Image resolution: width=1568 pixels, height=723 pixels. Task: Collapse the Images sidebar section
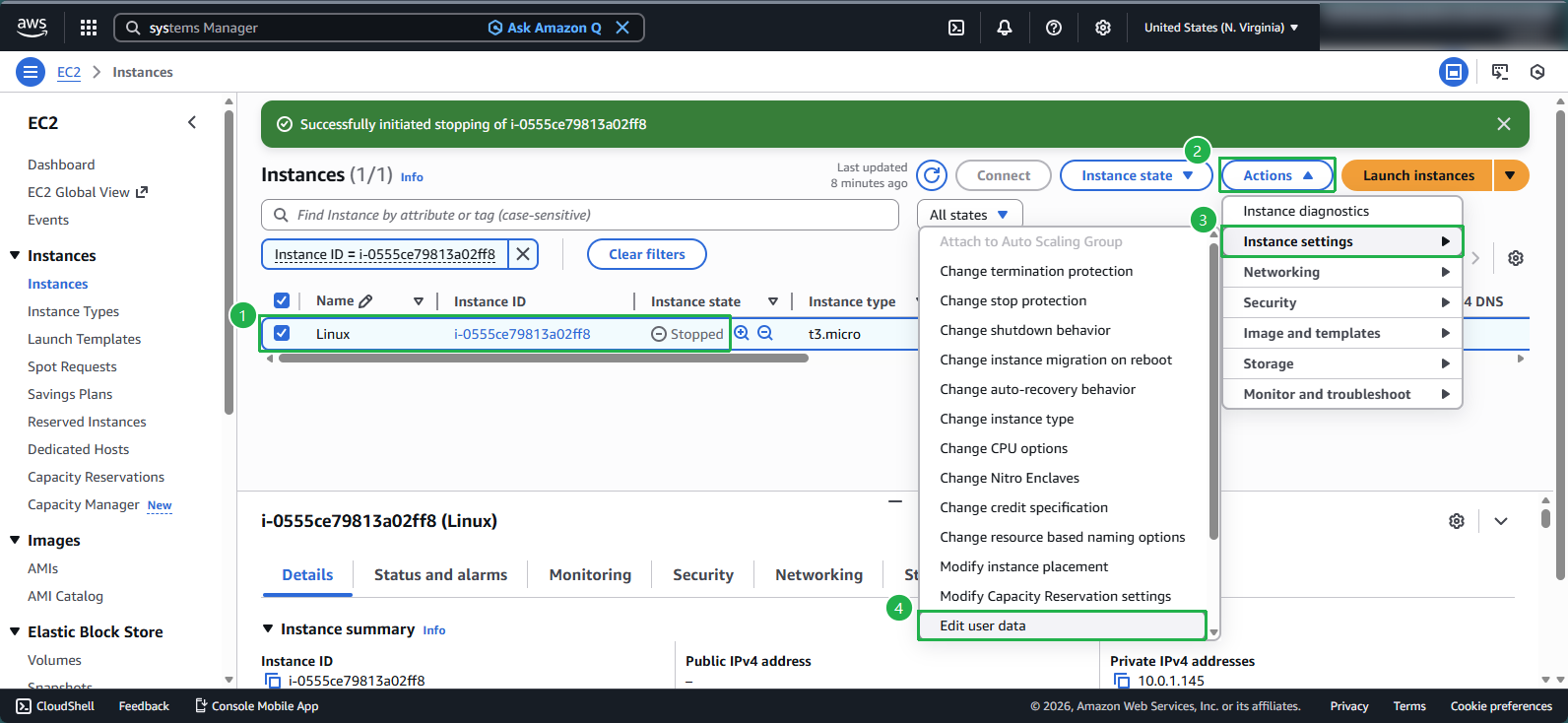click(15, 540)
